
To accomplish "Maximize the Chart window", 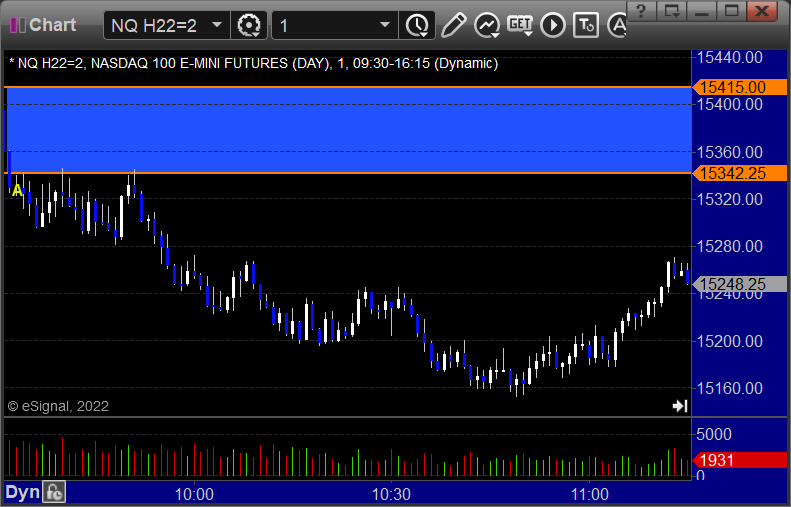I will tap(731, 10).
